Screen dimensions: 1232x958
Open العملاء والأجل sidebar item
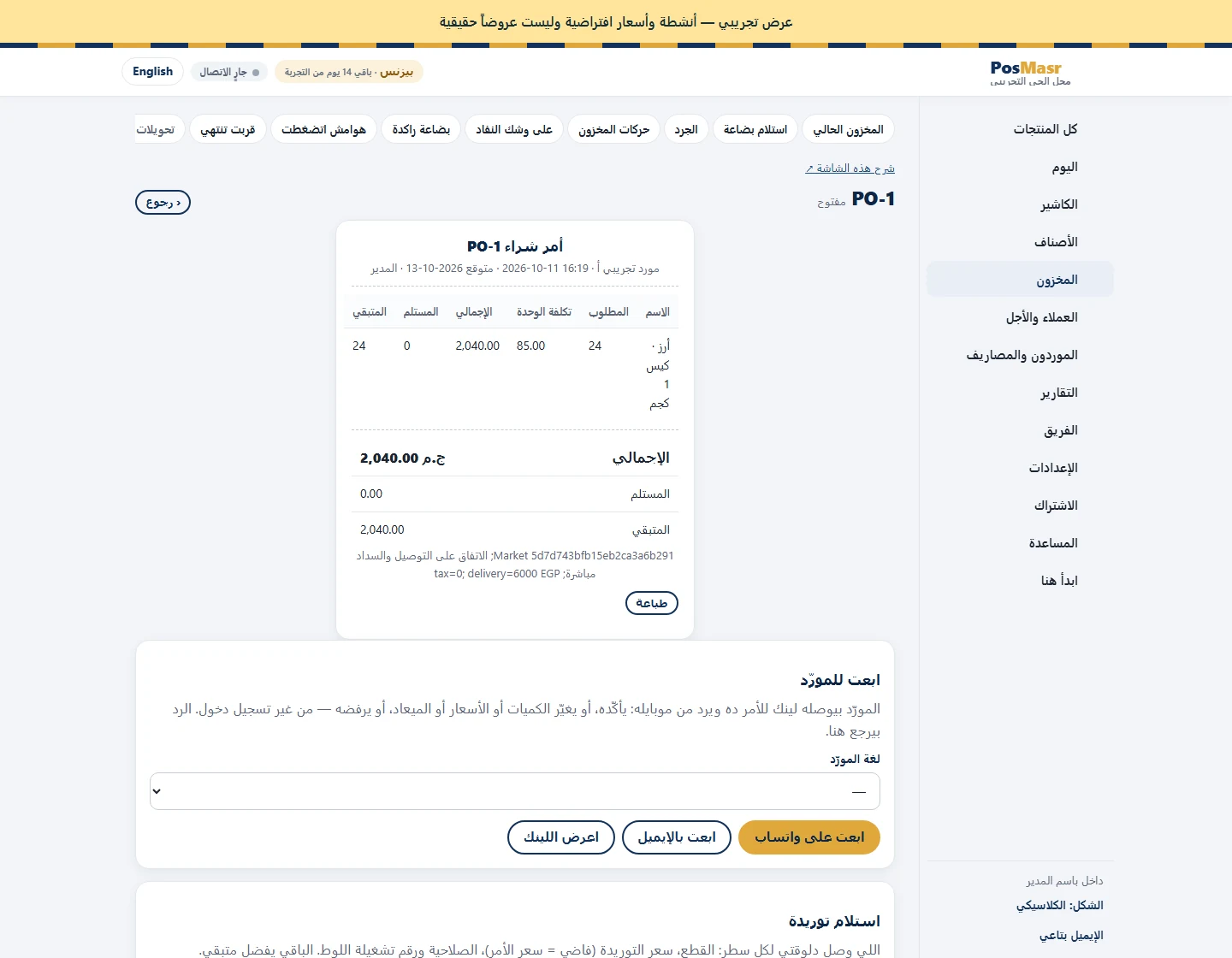point(1020,317)
